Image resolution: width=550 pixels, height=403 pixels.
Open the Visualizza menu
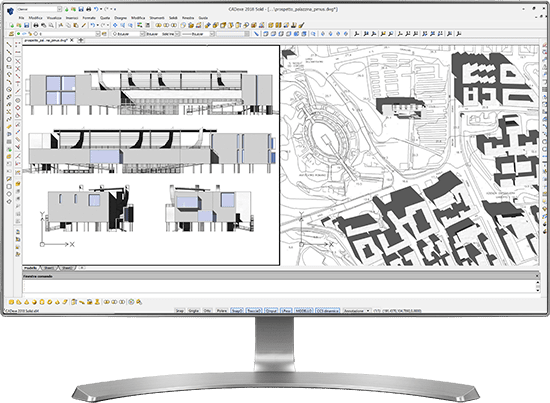tap(54, 18)
